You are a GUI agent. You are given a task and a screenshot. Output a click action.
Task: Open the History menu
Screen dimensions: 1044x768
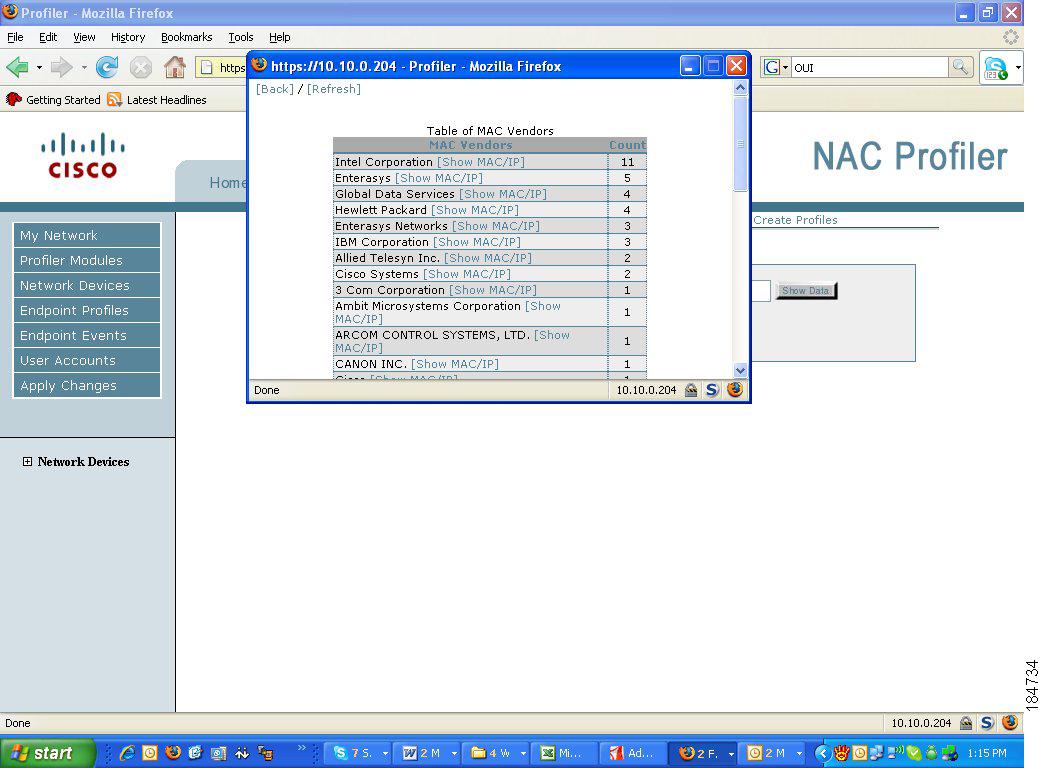coord(128,37)
